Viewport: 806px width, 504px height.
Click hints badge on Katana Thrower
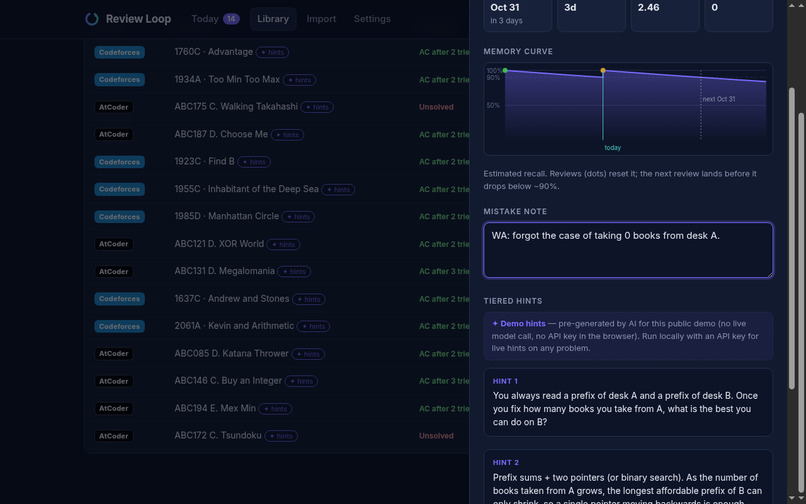coord(308,354)
